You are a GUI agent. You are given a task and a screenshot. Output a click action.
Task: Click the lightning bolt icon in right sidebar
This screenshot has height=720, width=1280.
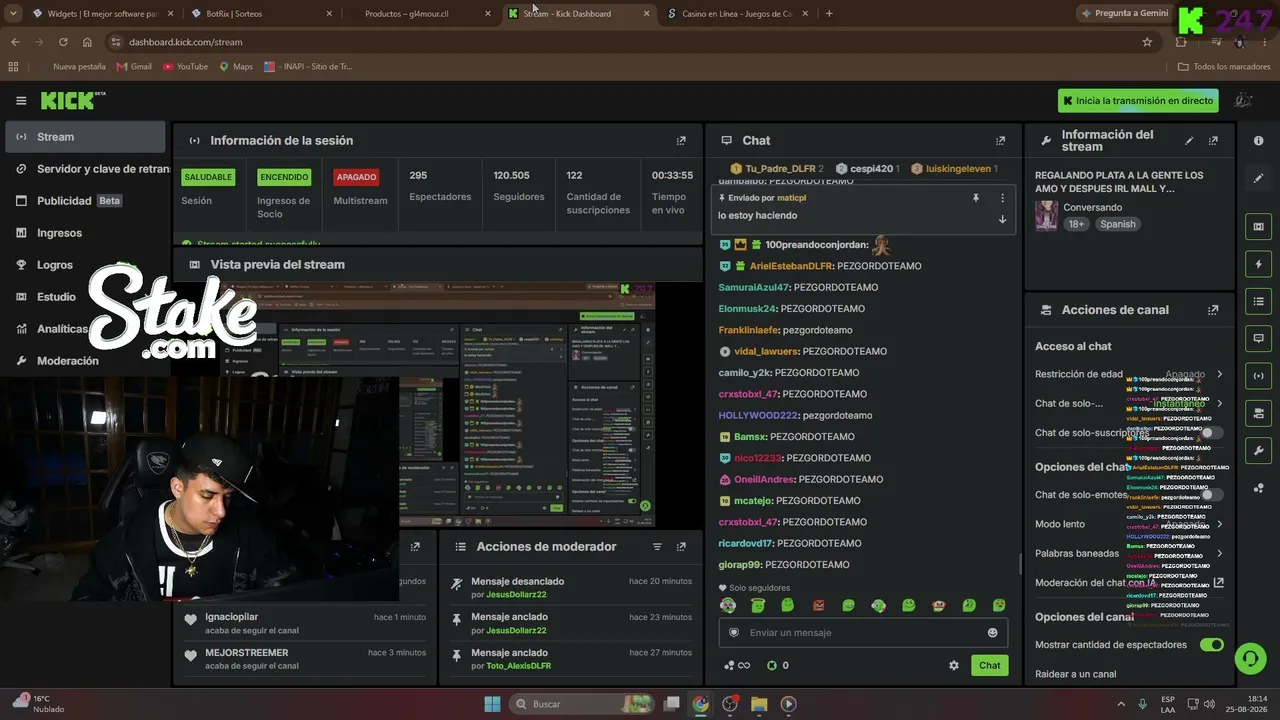[1258, 264]
